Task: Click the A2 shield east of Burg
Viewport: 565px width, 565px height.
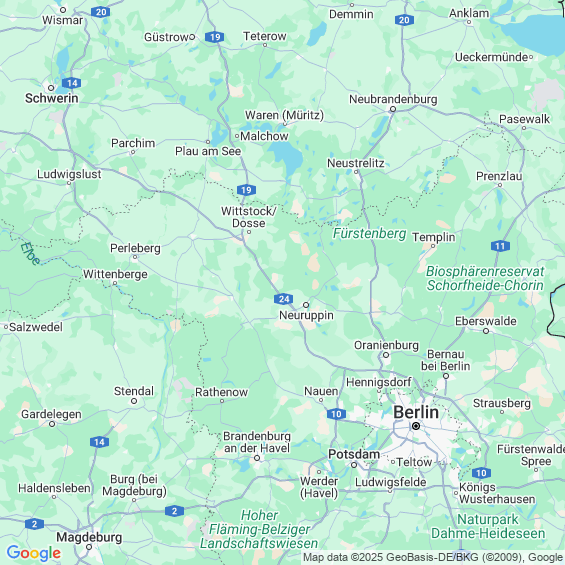Action: pyautogui.click(x=174, y=511)
